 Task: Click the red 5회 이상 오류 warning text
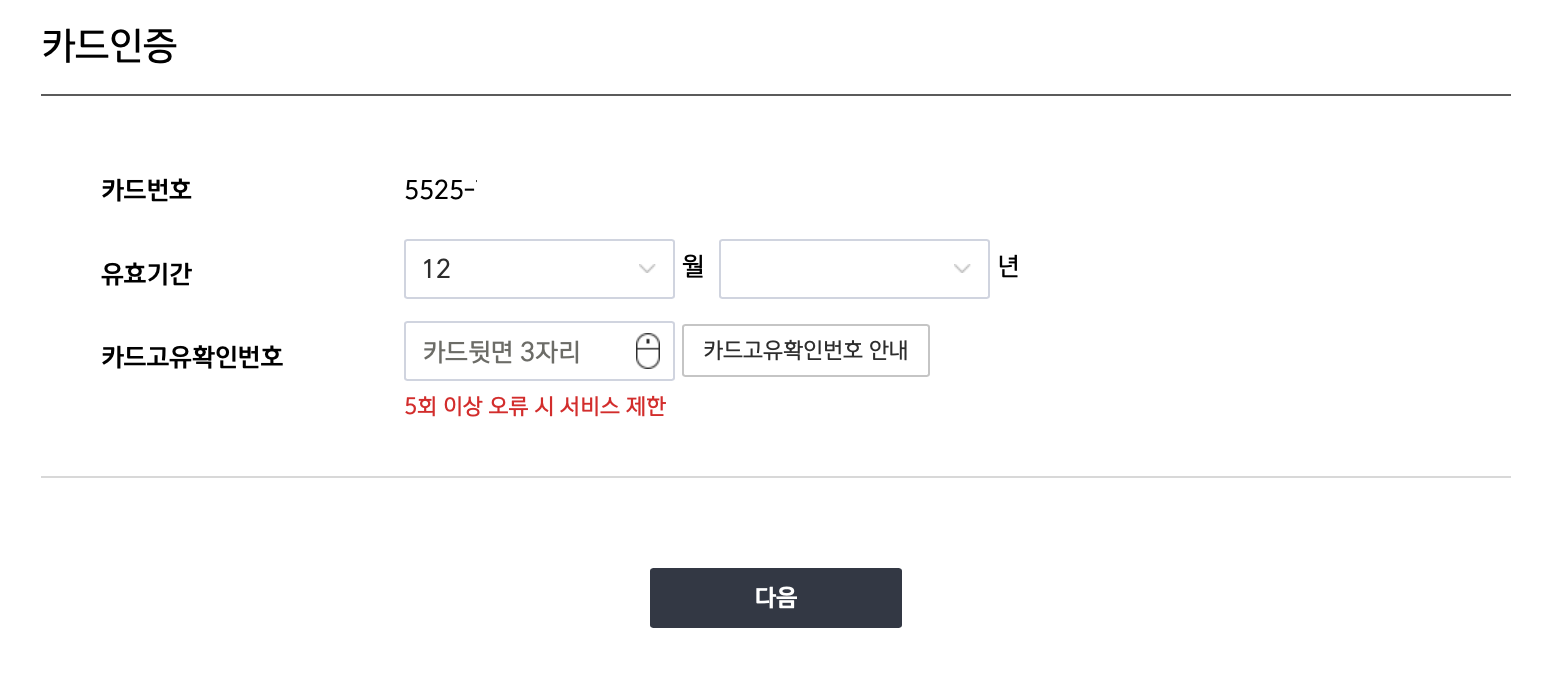535,406
